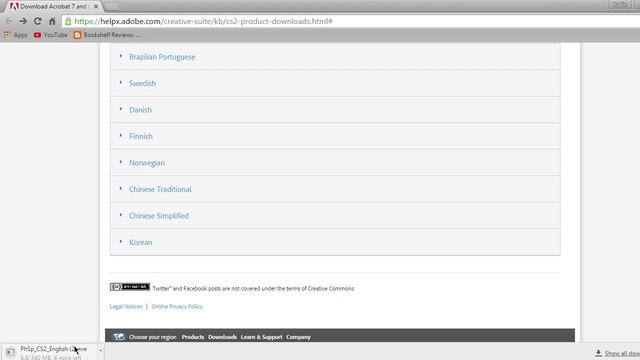Open the Products footer menu

coord(193,337)
